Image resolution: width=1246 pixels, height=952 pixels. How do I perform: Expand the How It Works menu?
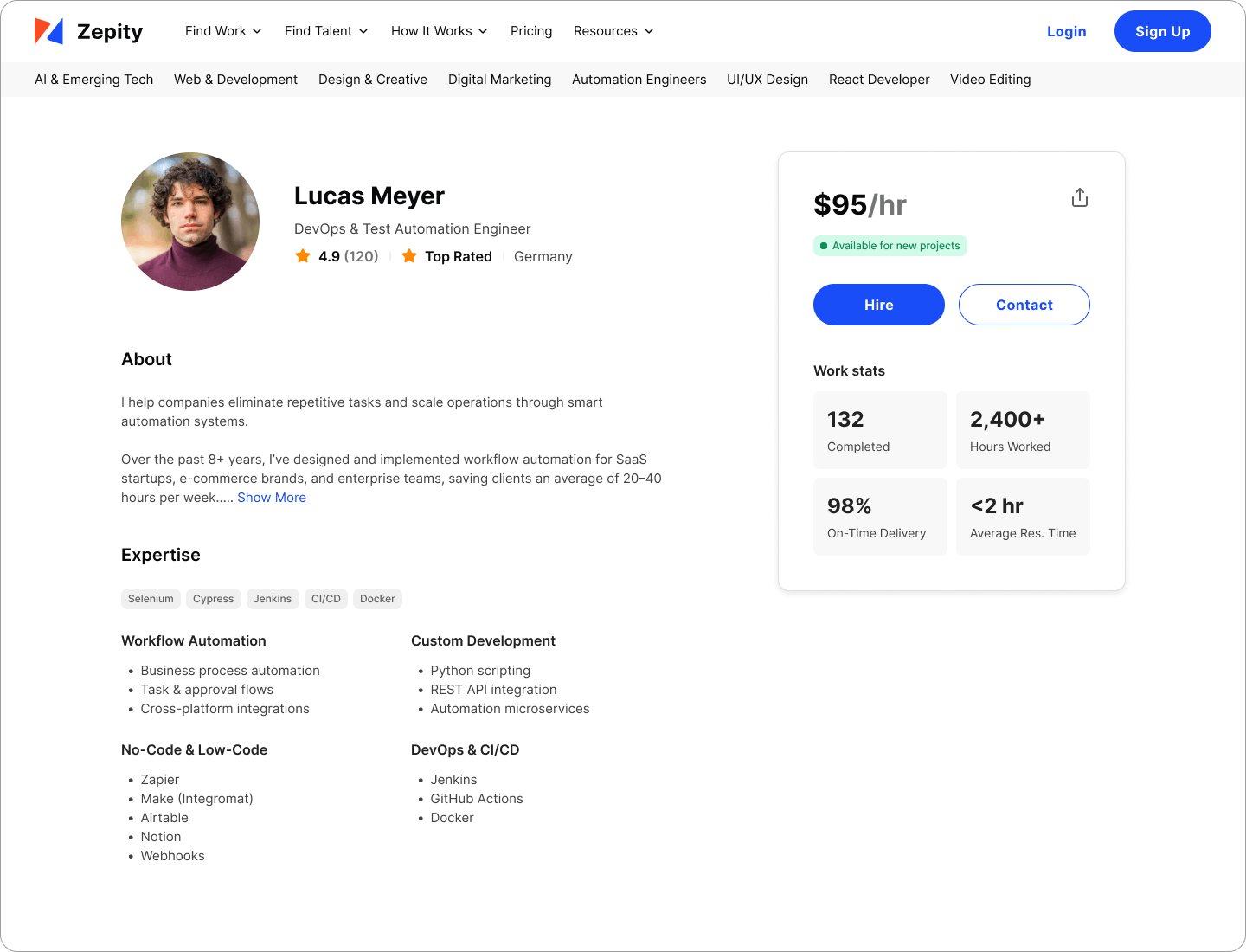coord(439,31)
